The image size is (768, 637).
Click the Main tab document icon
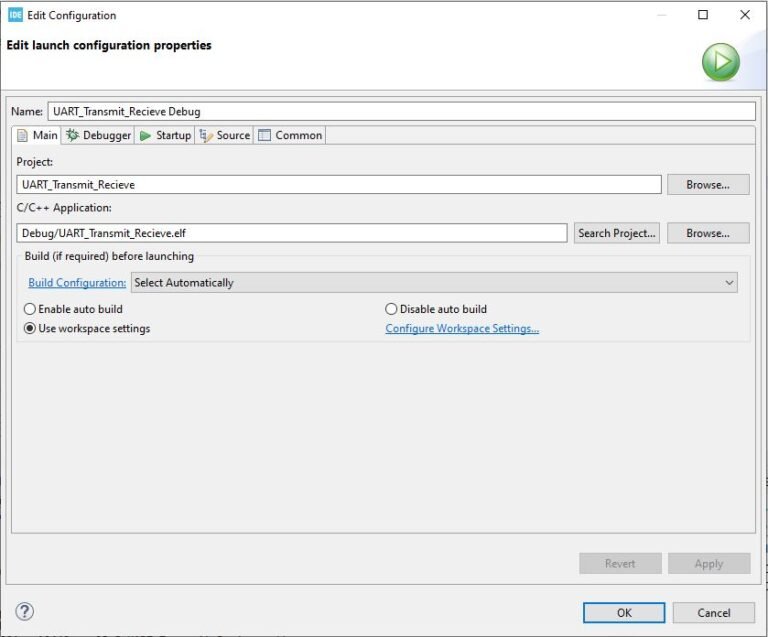pyautogui.click(x=22, y=135)
